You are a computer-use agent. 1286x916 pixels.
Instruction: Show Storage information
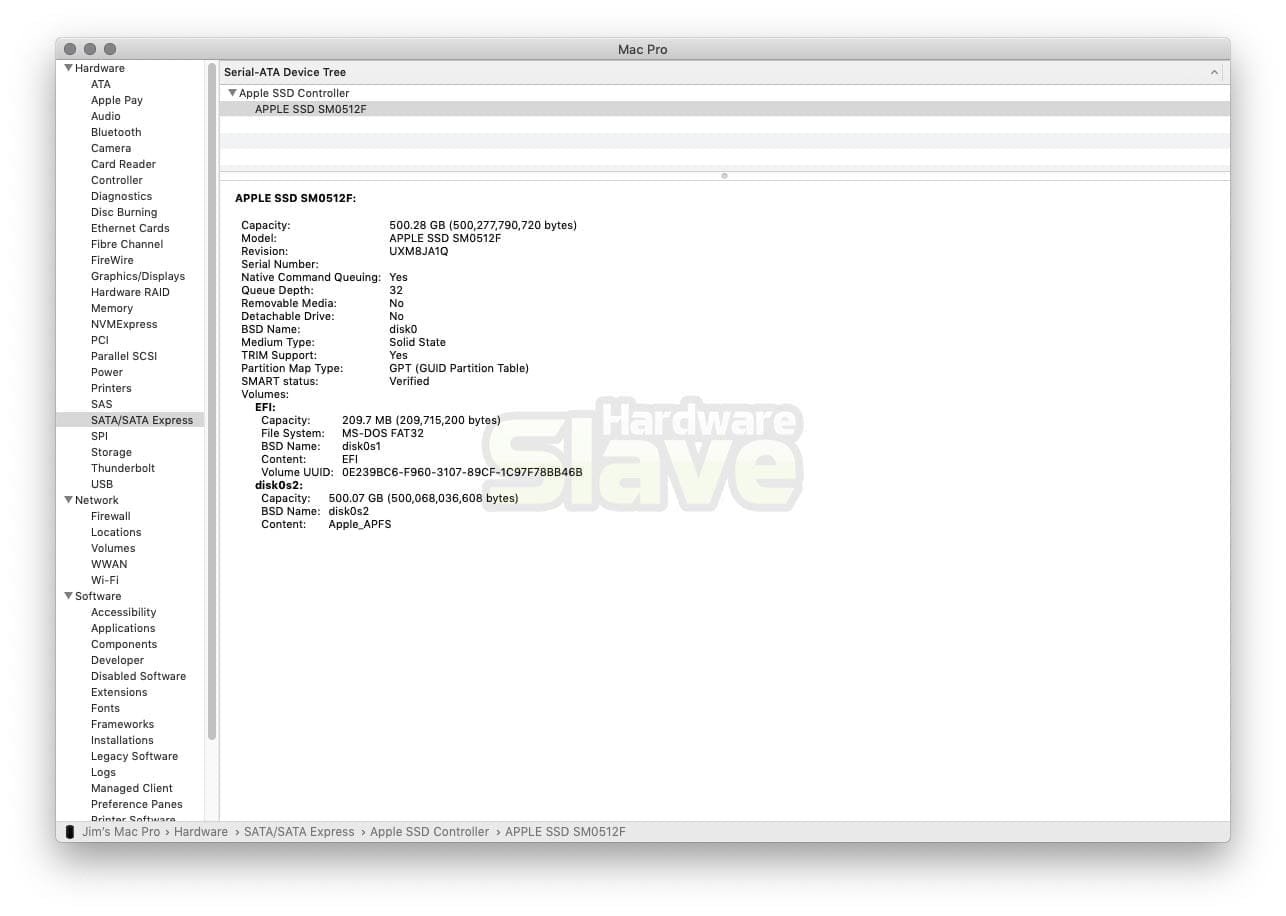click(x=111, y=452)
